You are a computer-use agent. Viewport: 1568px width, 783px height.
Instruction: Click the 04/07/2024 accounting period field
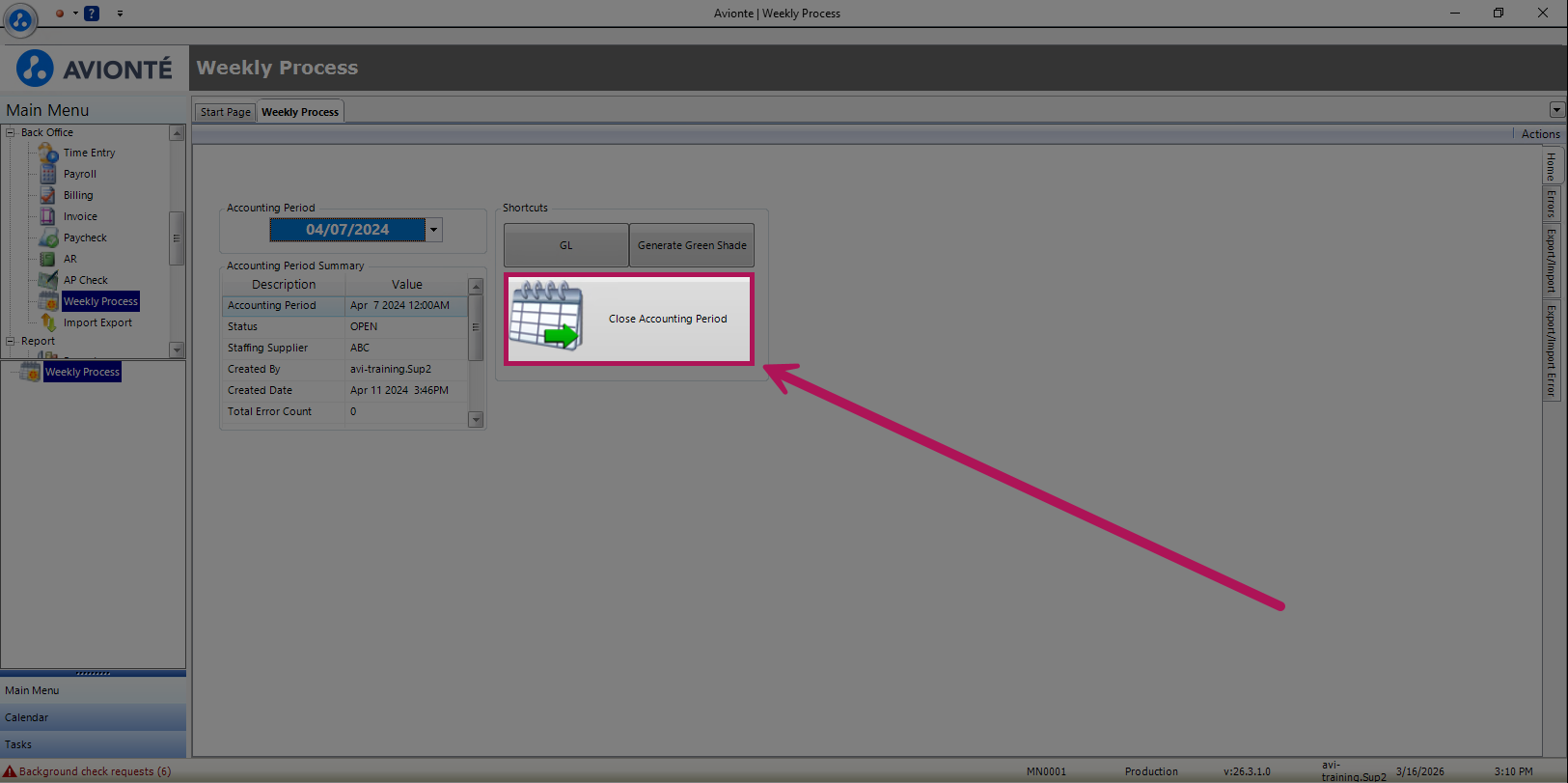tap(347, 230)
